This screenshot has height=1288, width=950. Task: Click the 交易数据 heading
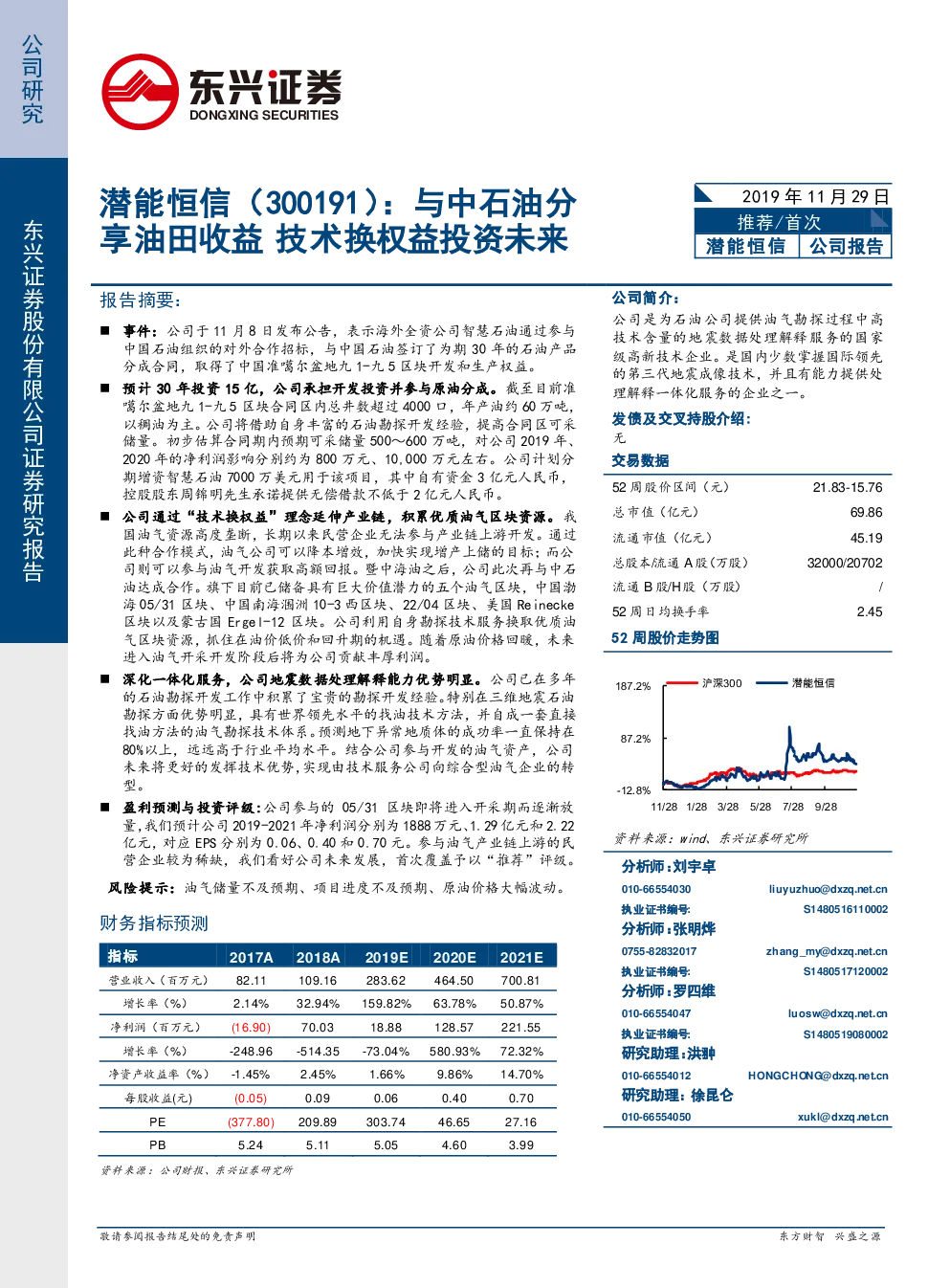(x=640, y=460)
